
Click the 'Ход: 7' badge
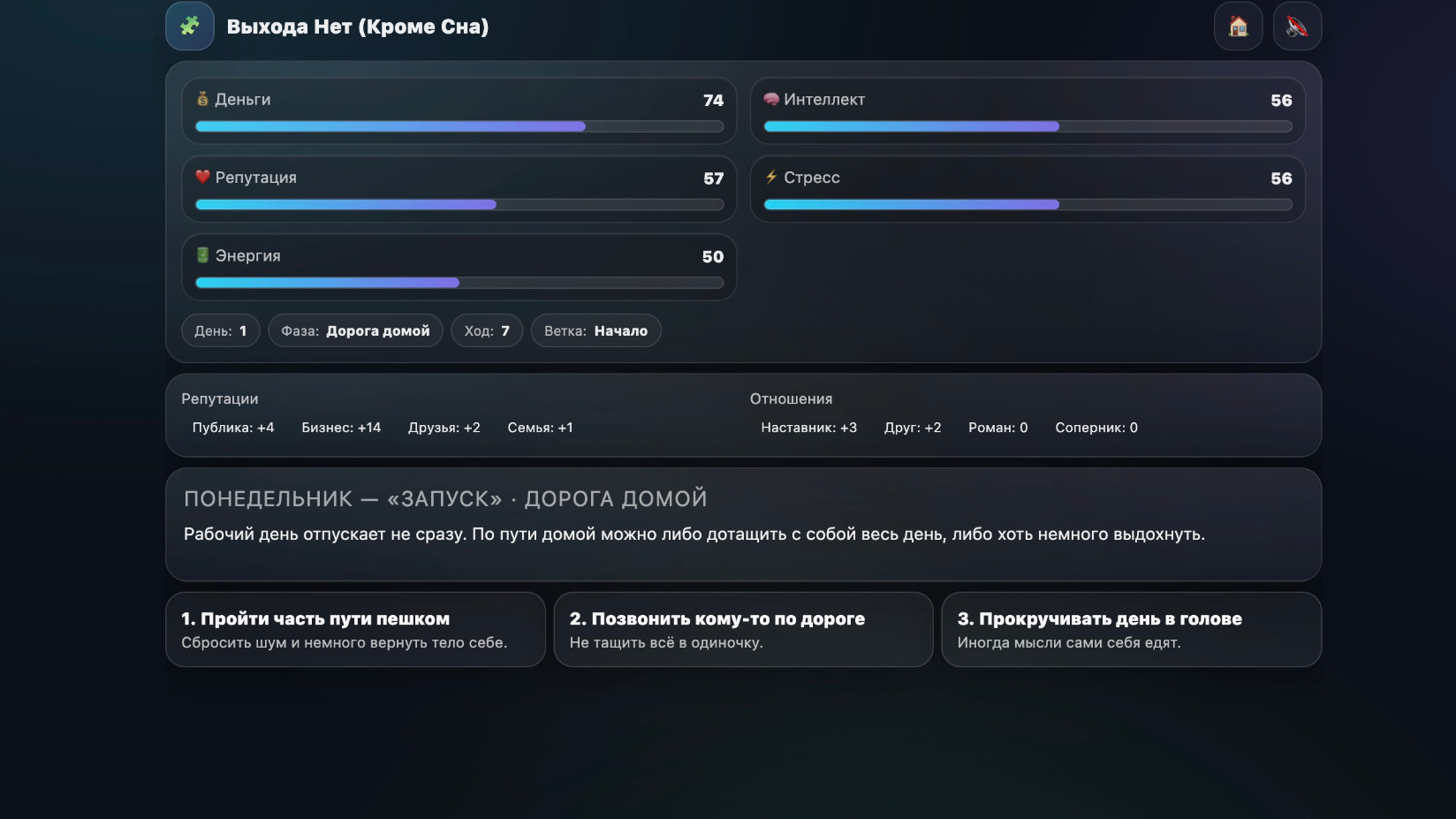tap(486, 330)
